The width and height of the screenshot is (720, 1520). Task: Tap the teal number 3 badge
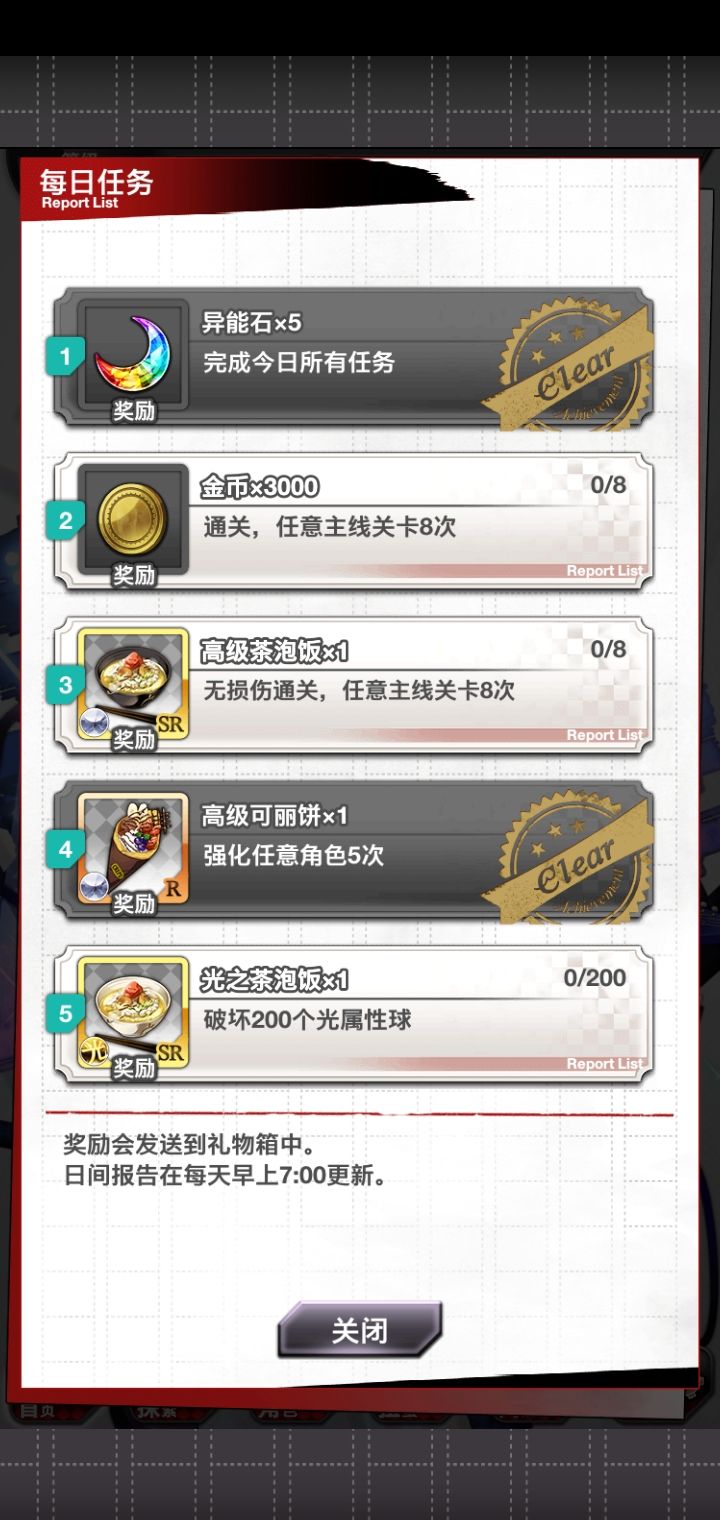coord(65,685)
